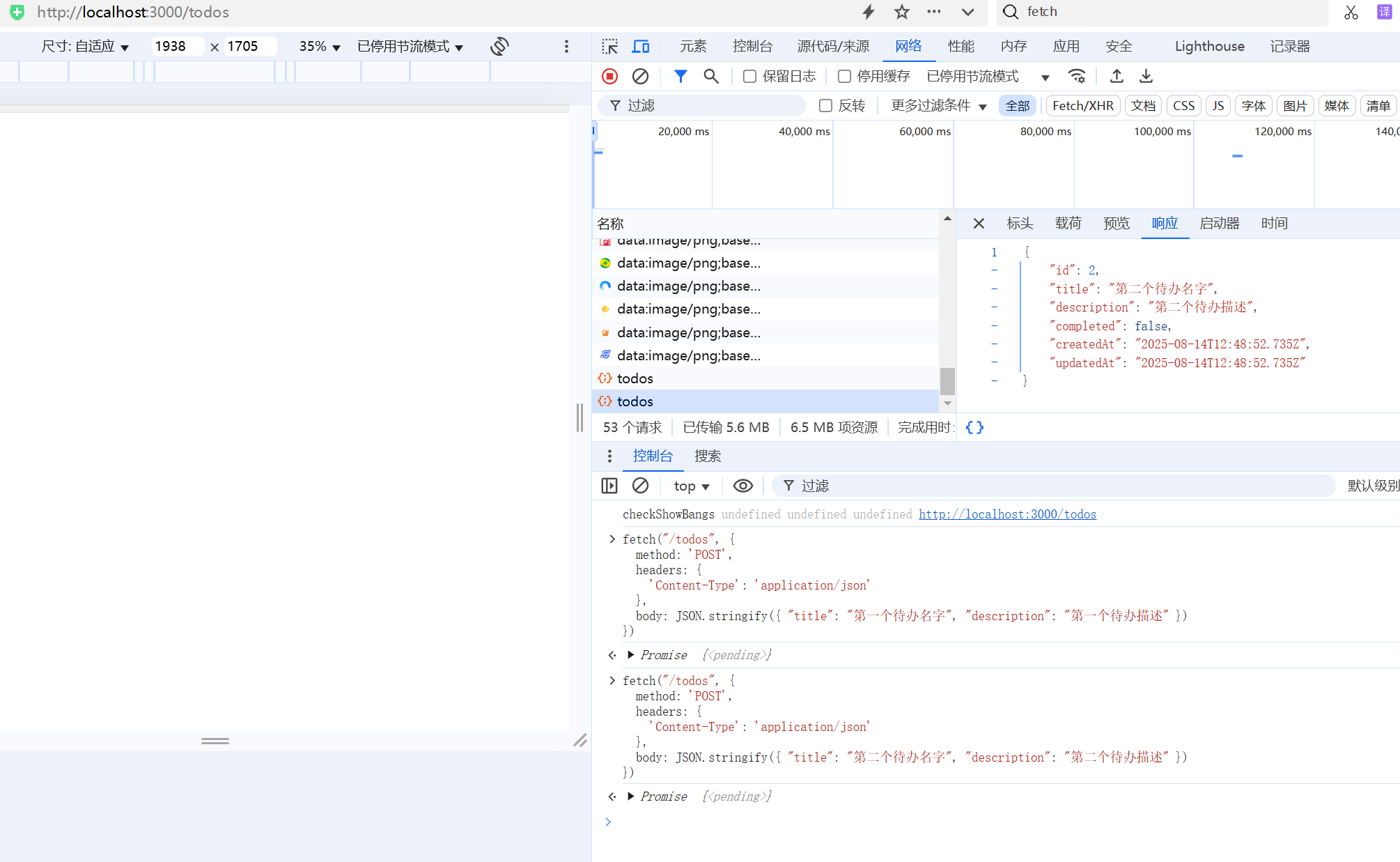Switch to the 预览 tab
This screenshot has width=1400, height=862.
point(1116,224)
